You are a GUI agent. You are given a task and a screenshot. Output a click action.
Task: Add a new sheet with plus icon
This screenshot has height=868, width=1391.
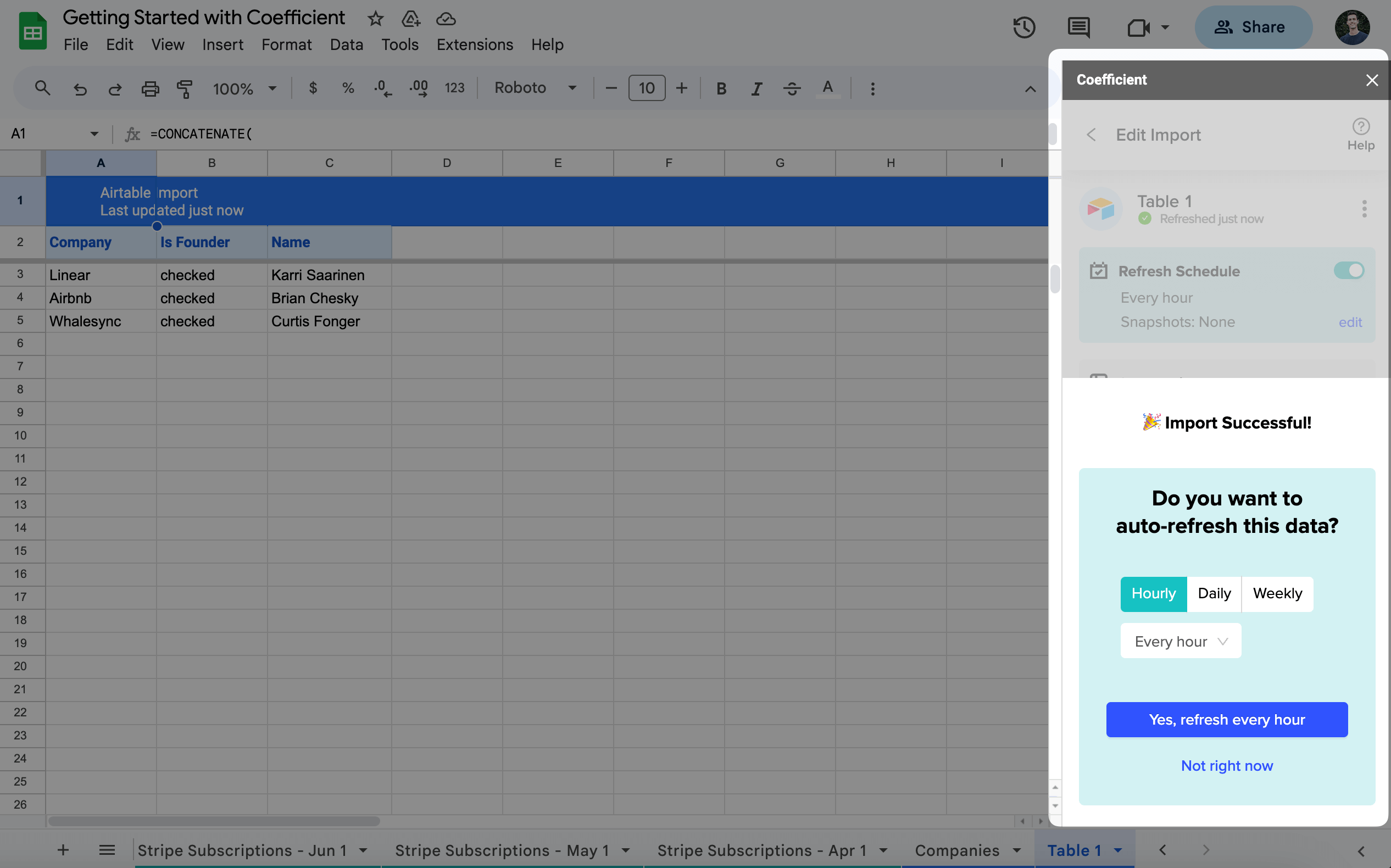click(x=63, y=850)
